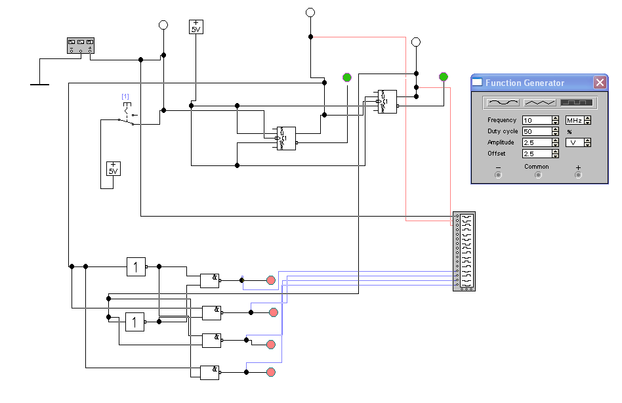Toggle the switch labeled [1]
Screen dimensions: 622x403
tap(127, 114)
